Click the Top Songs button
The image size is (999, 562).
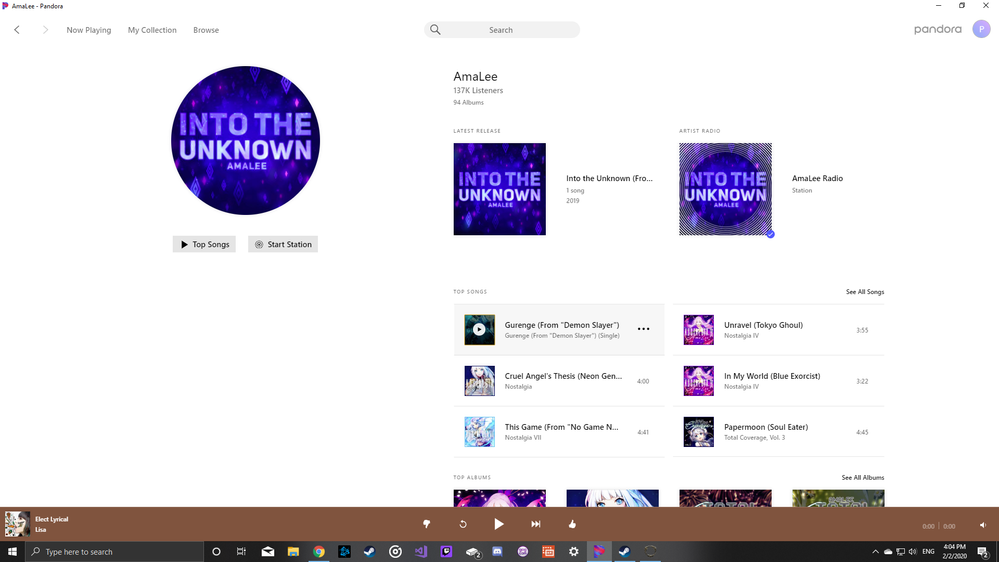[204, 244]
